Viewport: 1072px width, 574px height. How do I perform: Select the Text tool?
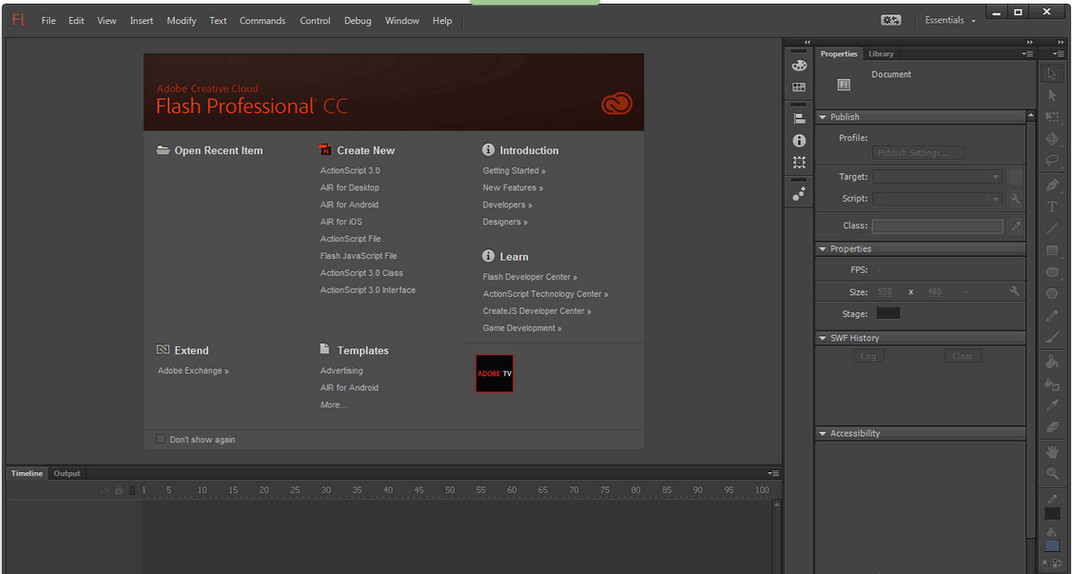pos(1052,206)
